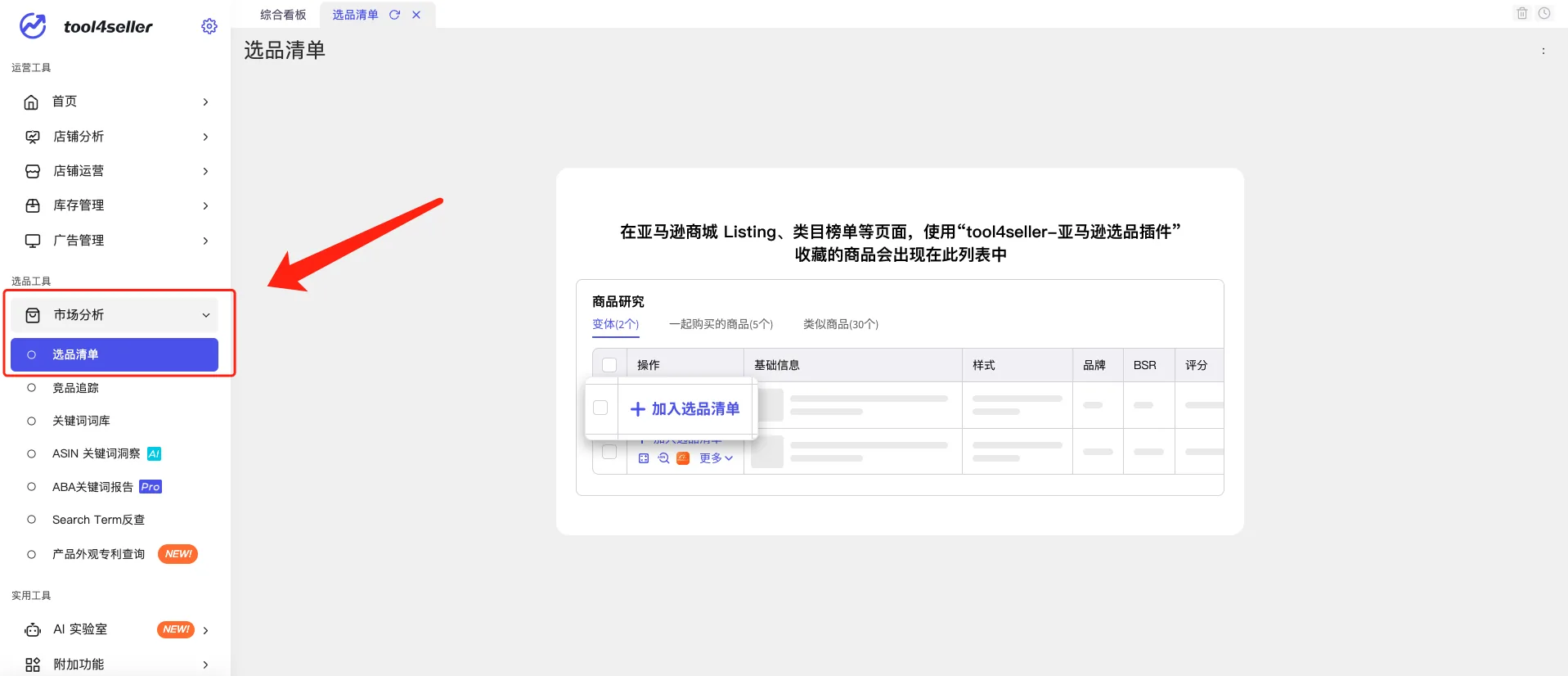Click the ASIN search magnifier icon
The image size is (1568, 676).
(x=663, y=458)
